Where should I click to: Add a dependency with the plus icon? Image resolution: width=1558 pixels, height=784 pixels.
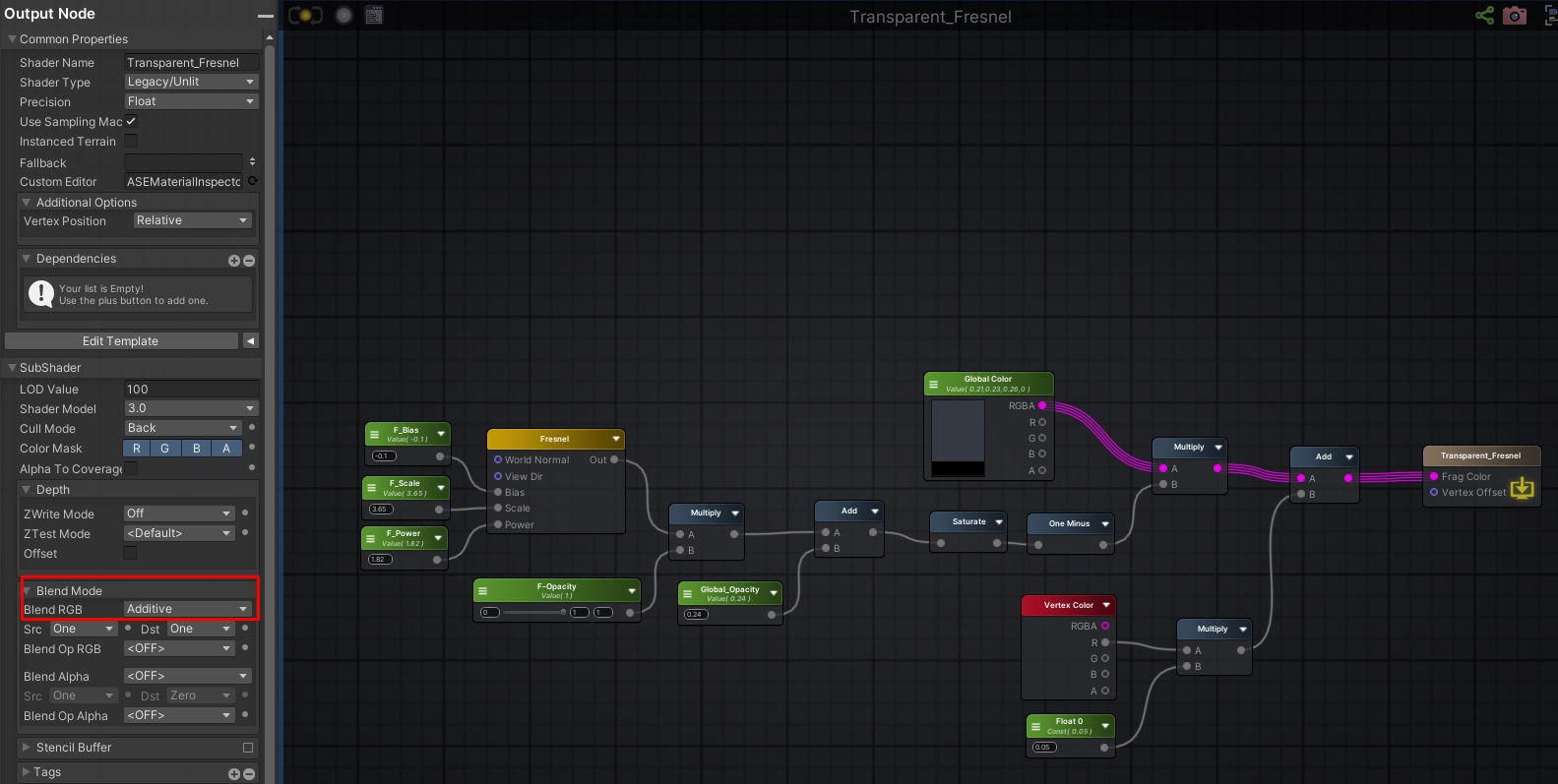pos(234,261)
